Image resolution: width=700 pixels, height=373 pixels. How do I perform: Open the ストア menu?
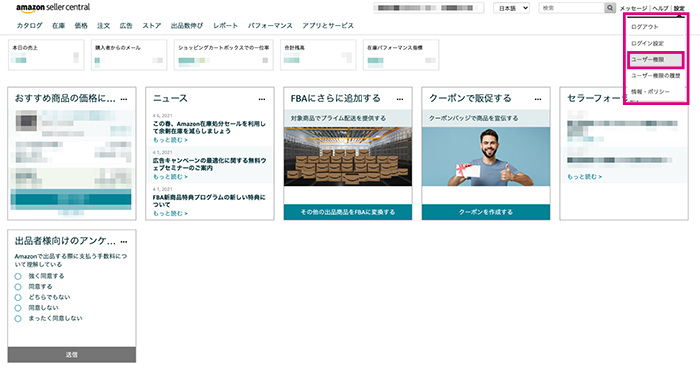coord(152,25)
